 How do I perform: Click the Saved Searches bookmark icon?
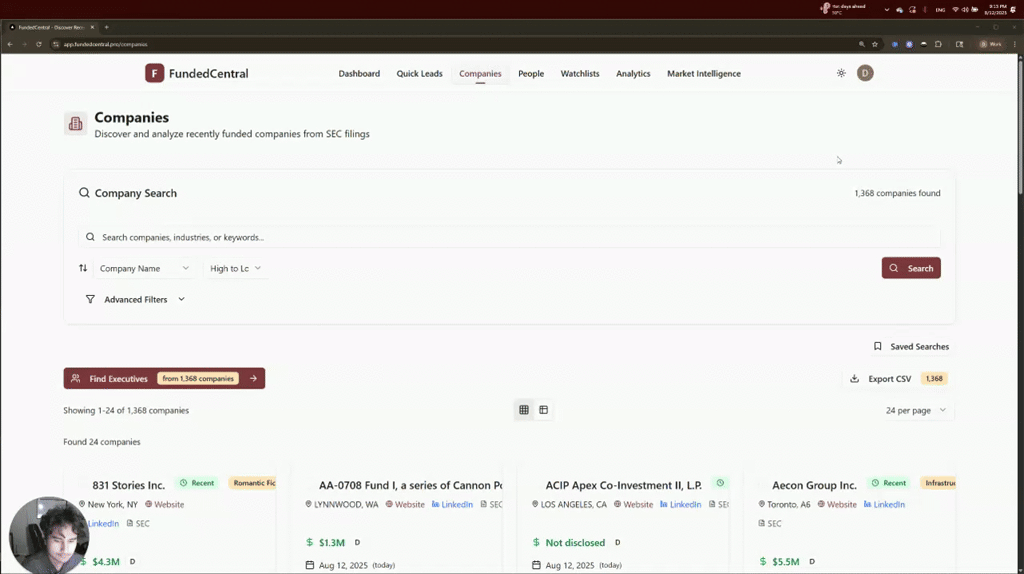pyautogui.click(x=878, y=347)
